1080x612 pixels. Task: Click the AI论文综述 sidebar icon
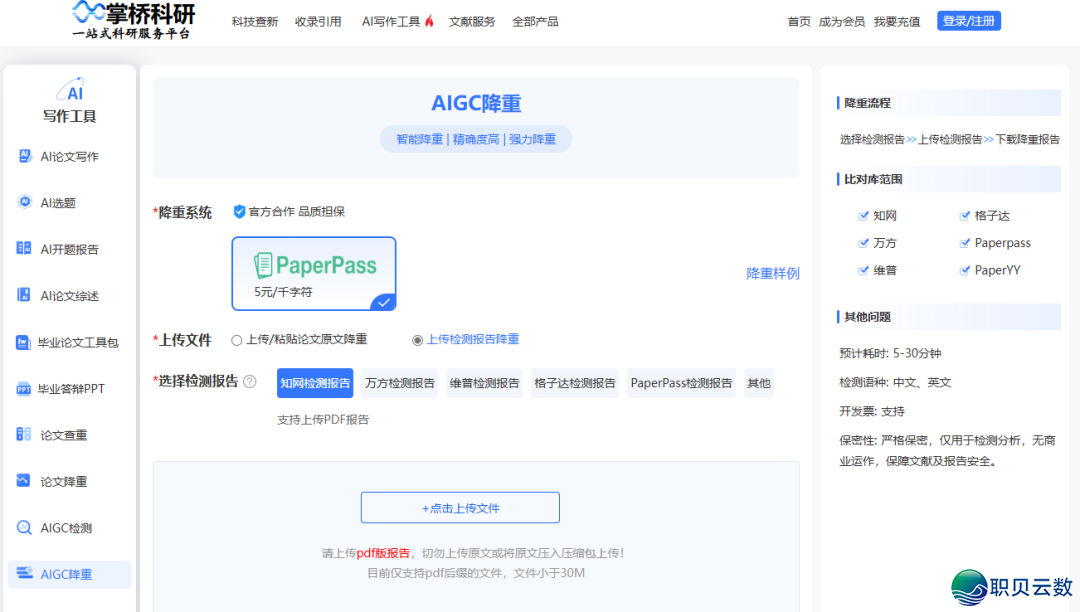click(x=23, y=295)
